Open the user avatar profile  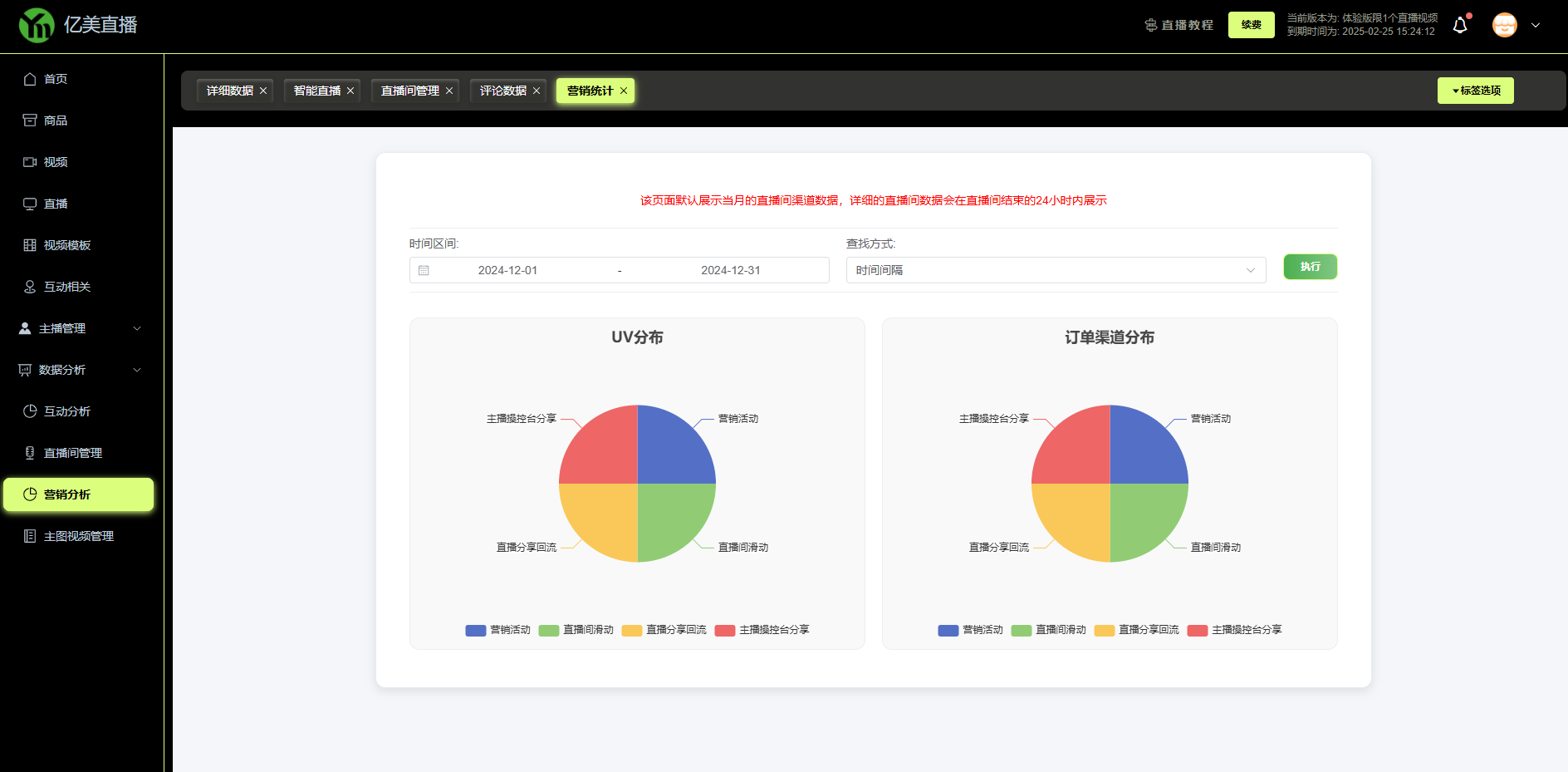[x=1504, y=25]
